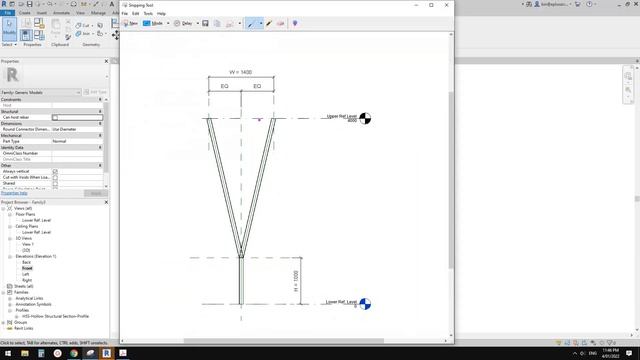The image size is (640, 360).
Task: Toggle Can host rebar checkbox
Action: click(x=55, y=118)
